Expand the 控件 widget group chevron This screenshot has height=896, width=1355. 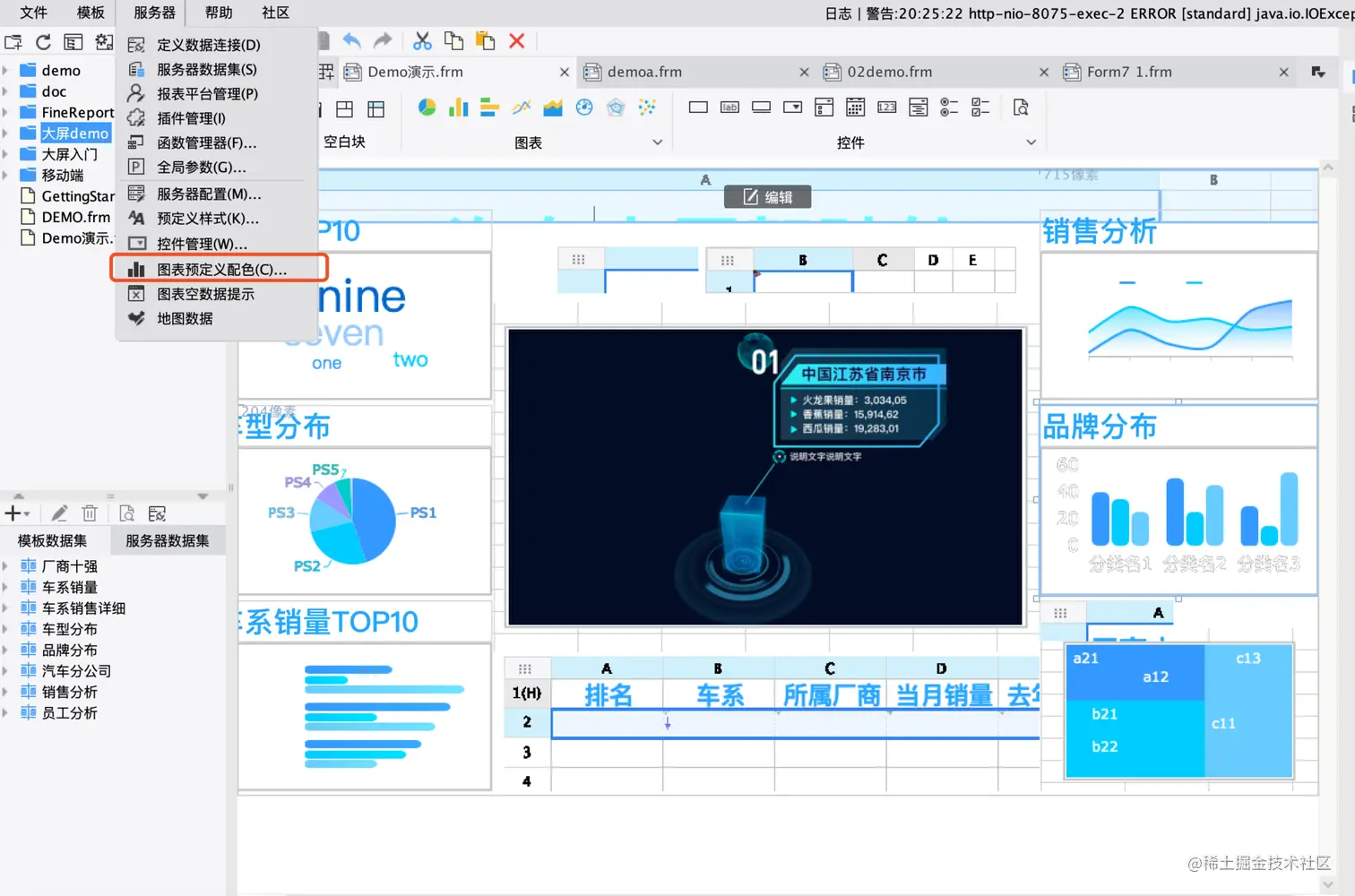1031,142
